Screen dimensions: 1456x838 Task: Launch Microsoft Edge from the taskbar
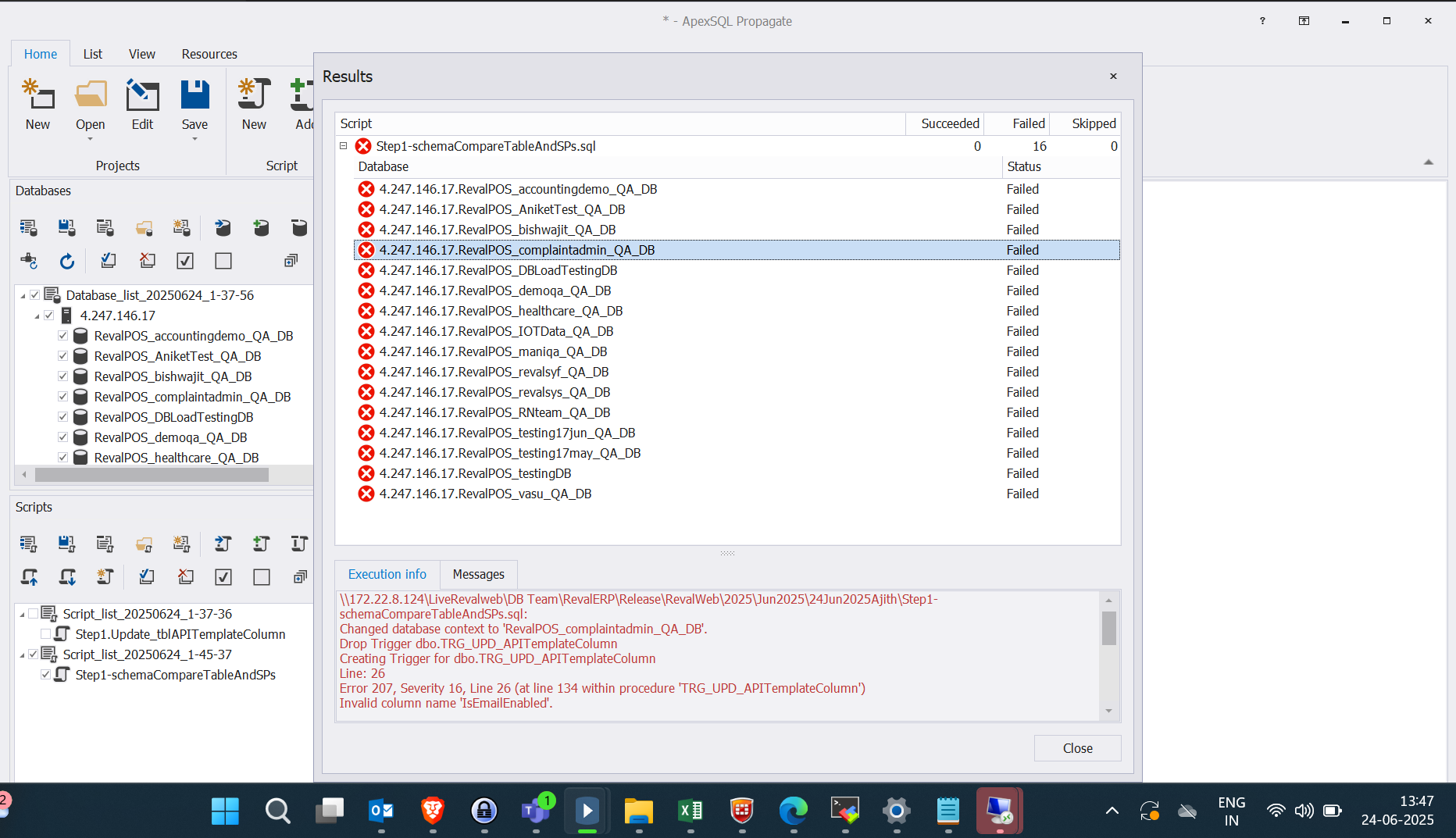click(x=793, y=811)
